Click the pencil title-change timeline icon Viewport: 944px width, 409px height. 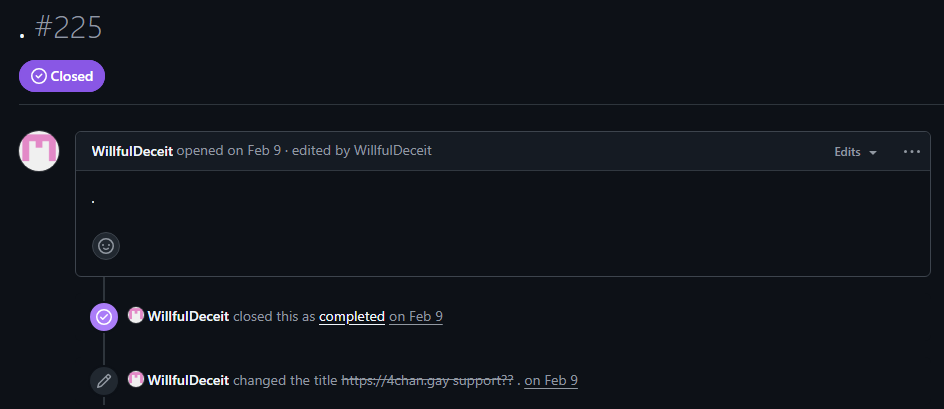click(104, 381)
